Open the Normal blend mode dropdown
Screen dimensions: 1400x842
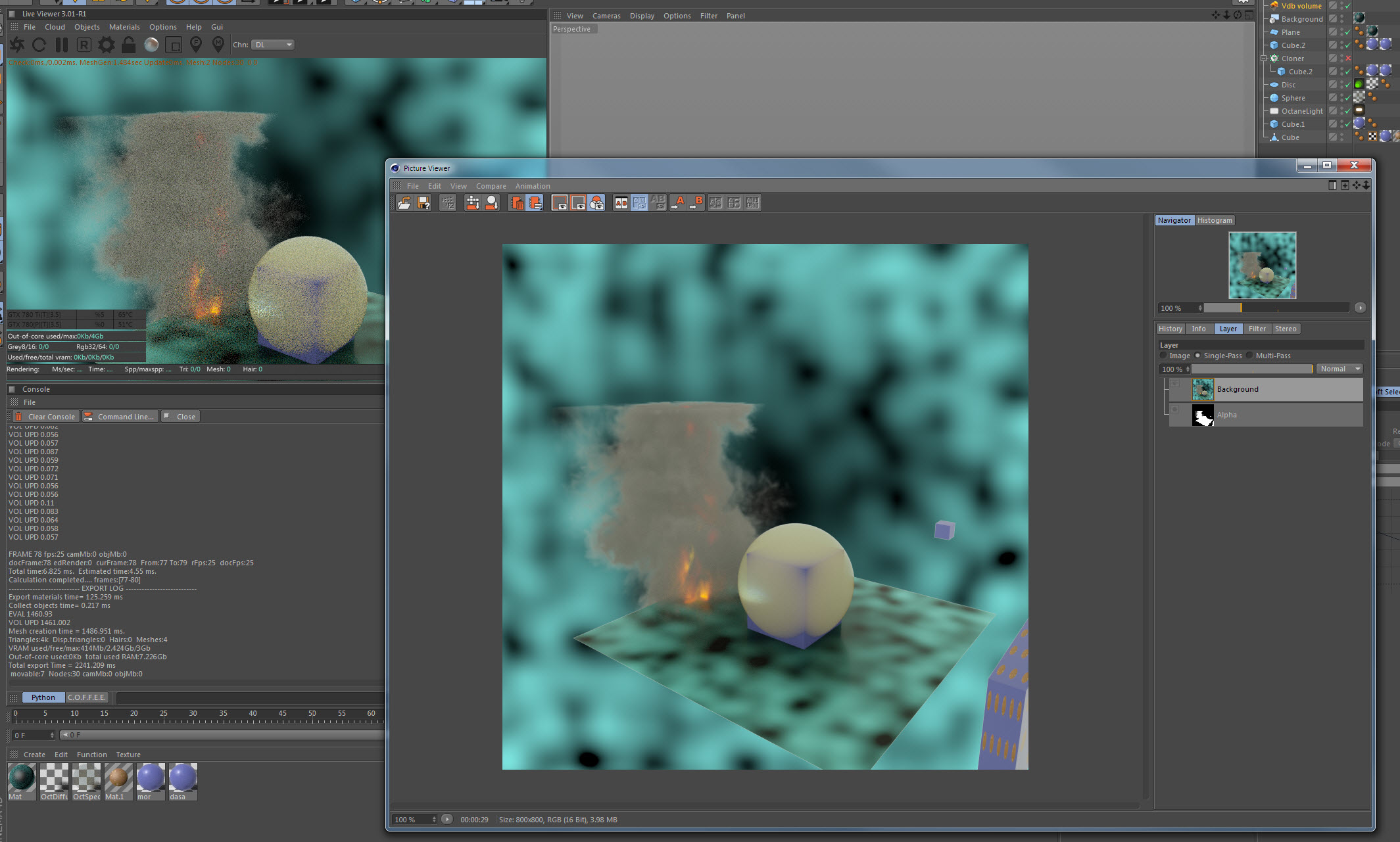[x=1340, y=369]
